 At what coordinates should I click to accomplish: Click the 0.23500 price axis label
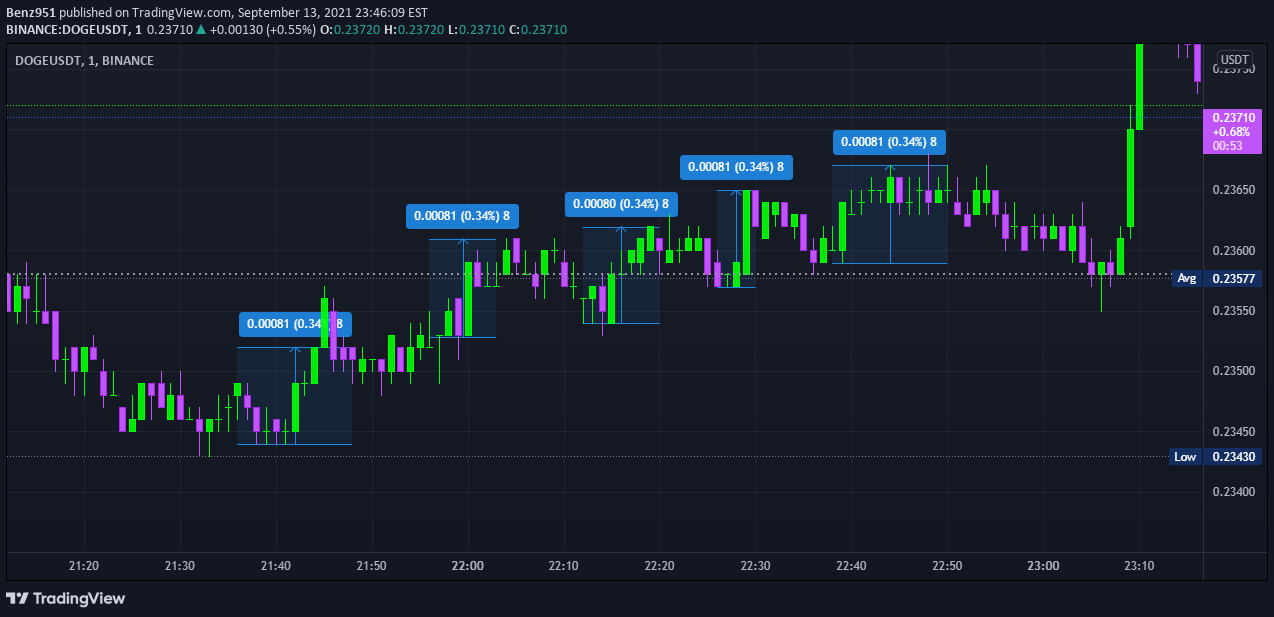point(1234,371)
